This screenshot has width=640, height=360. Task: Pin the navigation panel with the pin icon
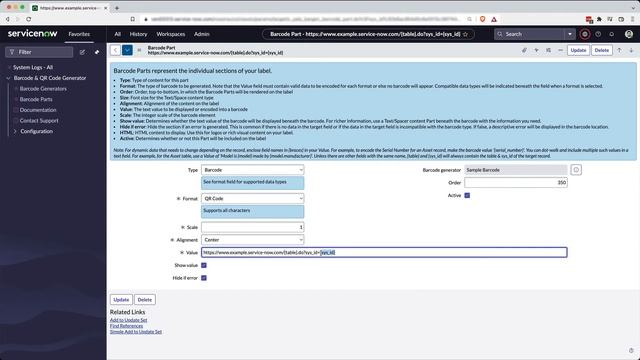tap(97, 52)
